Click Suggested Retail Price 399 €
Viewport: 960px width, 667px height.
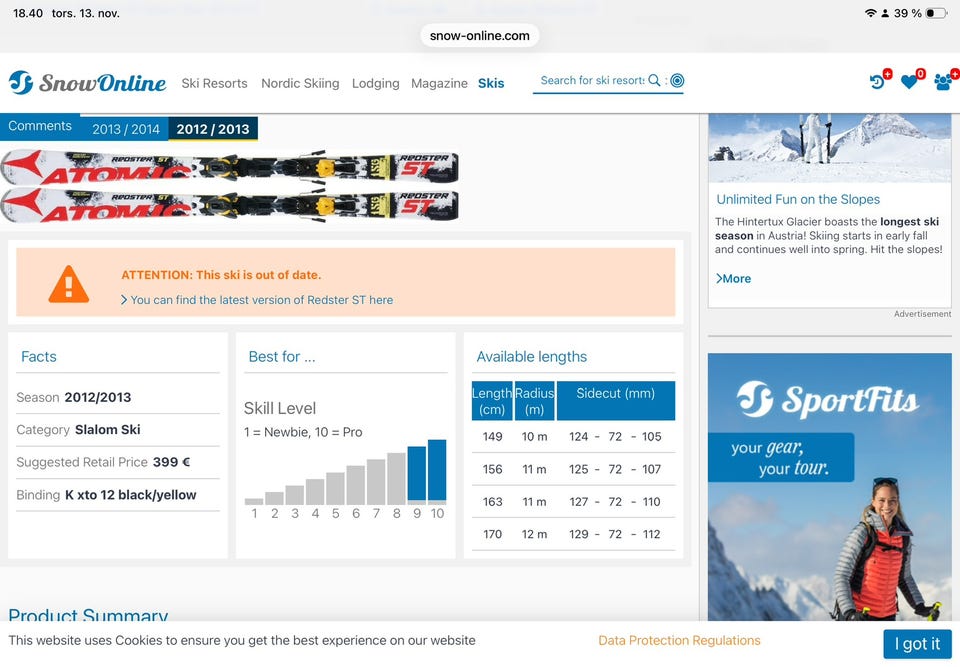point(103,462)
